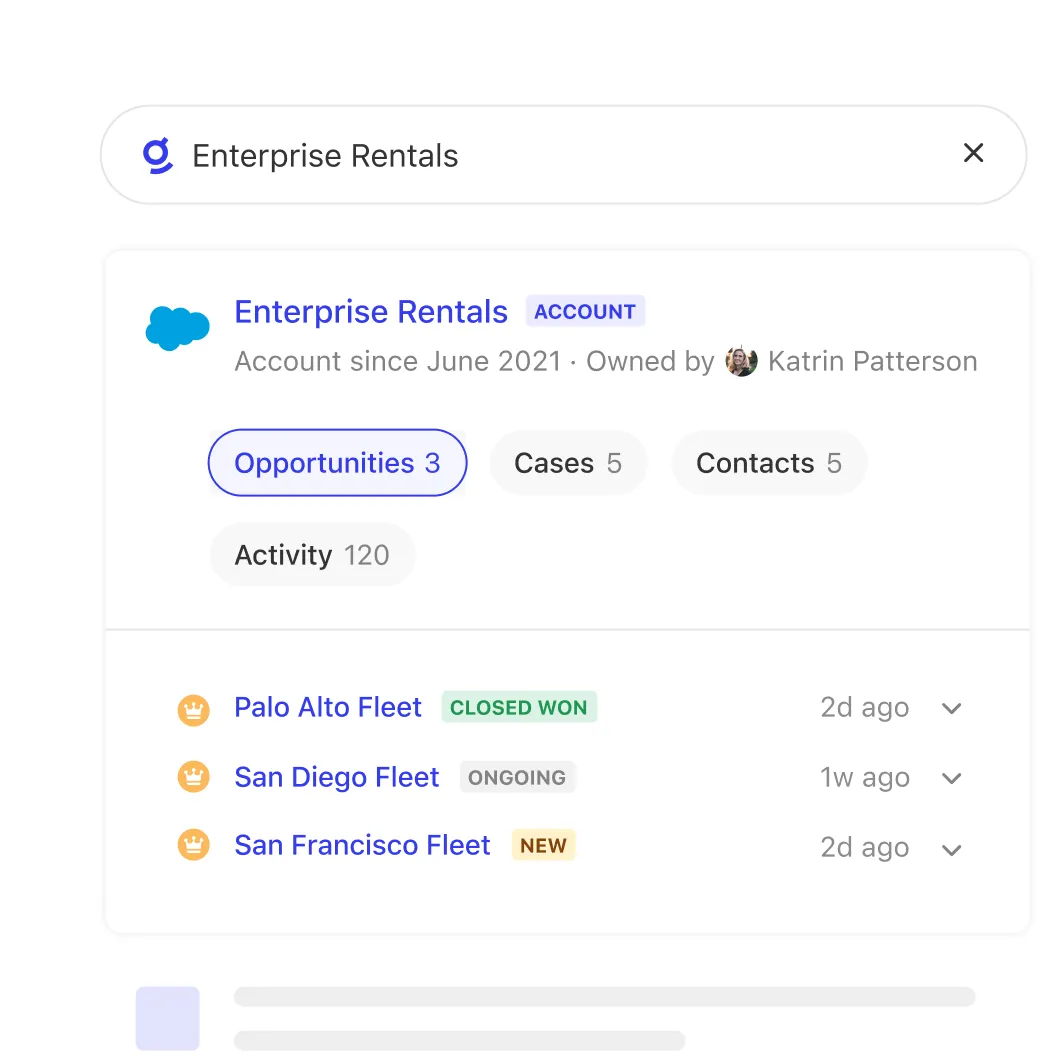Click the crown icon beside San Francisco Fleet

[x=193, y=845]
